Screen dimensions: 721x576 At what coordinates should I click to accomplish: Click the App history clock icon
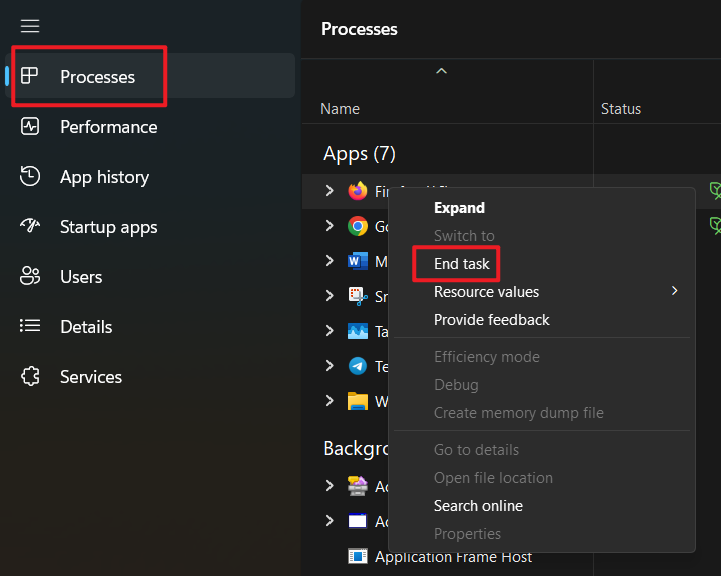tap(30, 176)
